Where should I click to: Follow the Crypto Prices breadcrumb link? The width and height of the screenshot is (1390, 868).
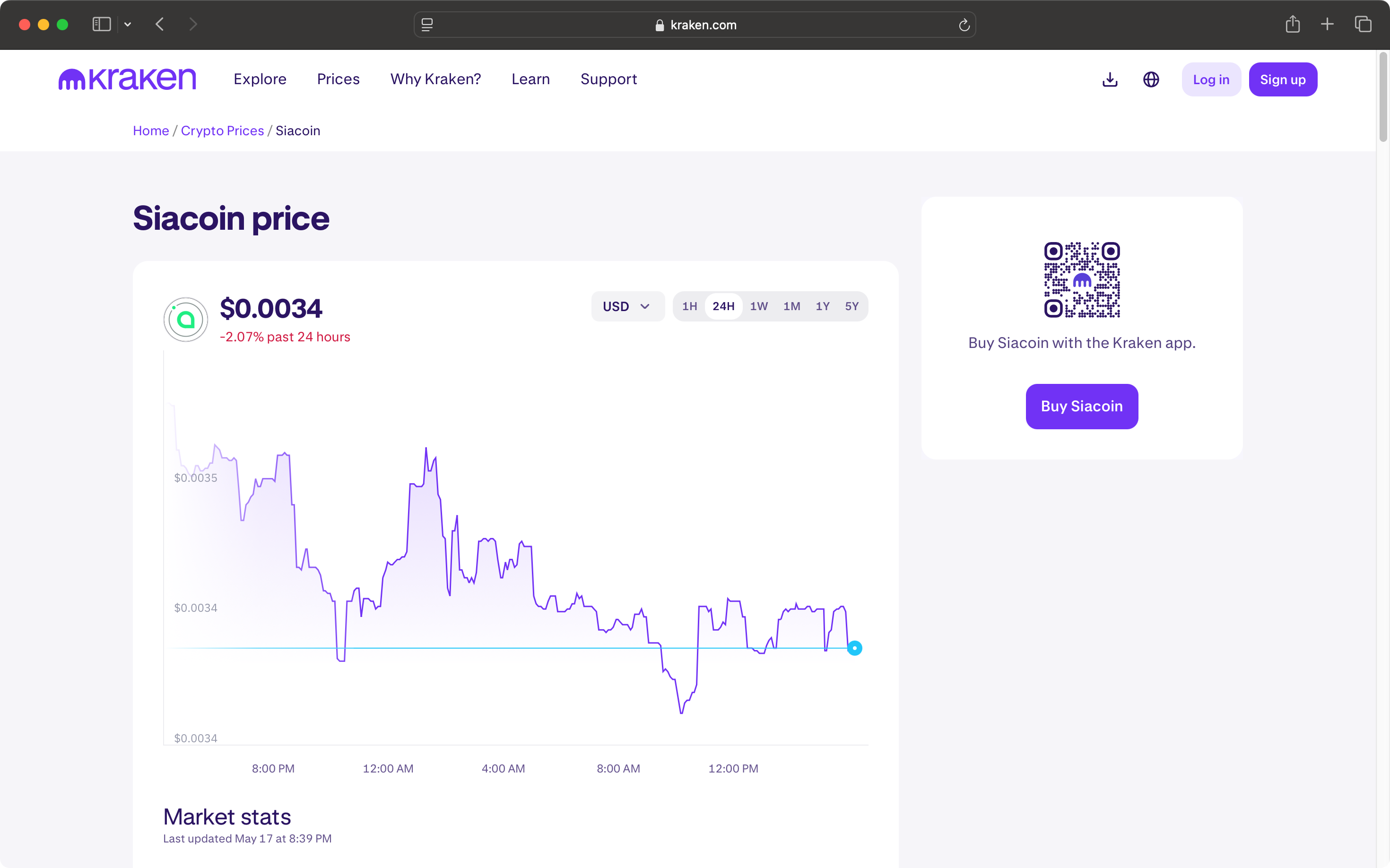tap(222, 130)
